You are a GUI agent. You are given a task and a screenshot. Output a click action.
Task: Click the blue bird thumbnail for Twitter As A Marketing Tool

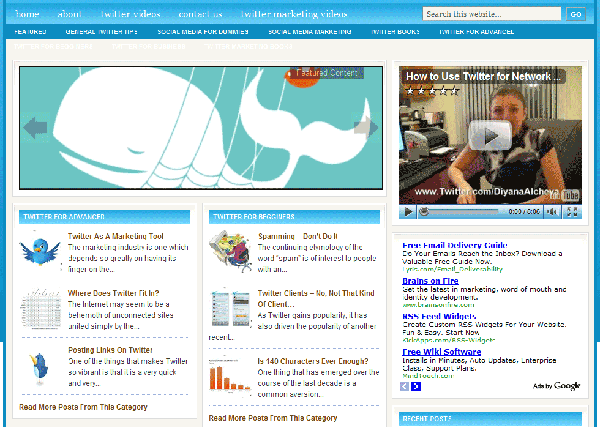[40, 251]
